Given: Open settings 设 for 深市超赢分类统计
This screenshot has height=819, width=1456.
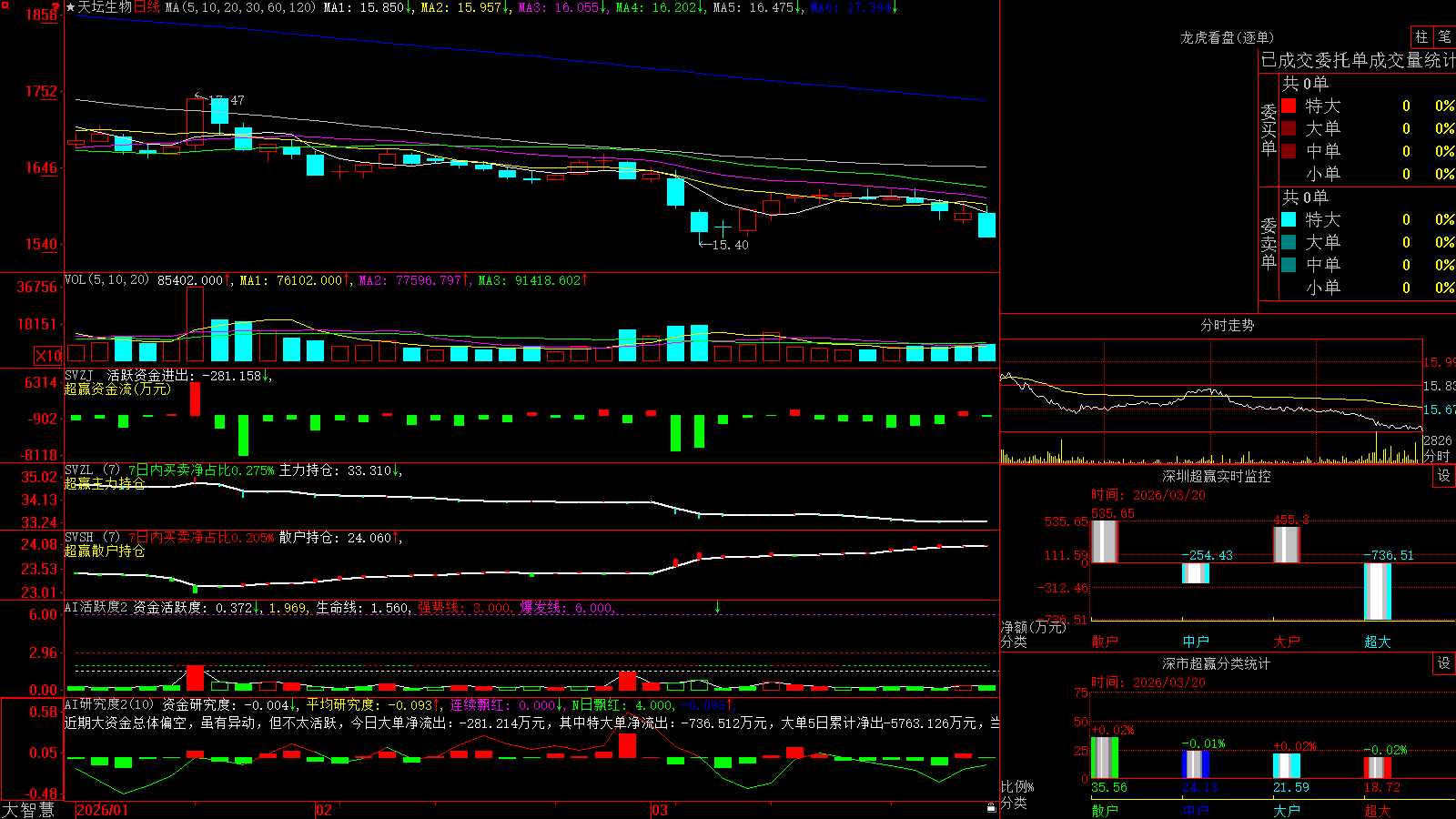Looking at the screenshot, I should pos(1444,663).
